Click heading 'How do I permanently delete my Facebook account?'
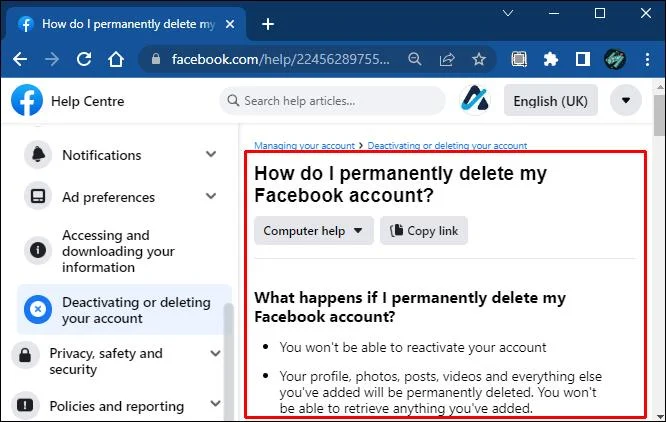Viewport: 666px width, 422px height. (x=400, y=184)
